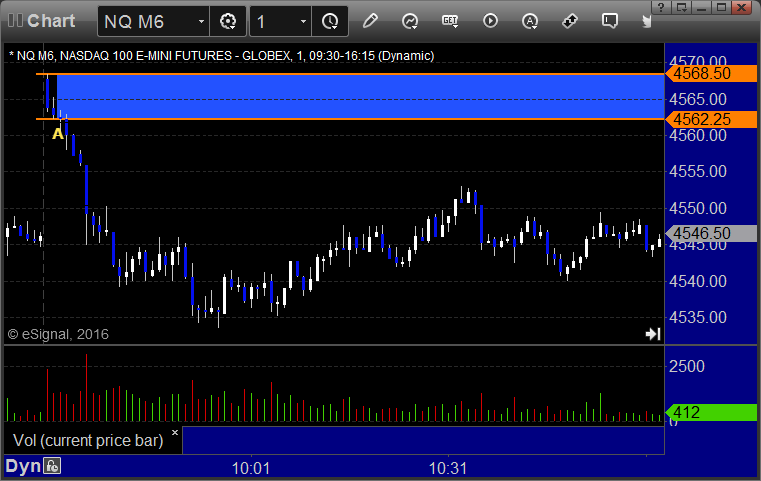Viewport: 761px width, 481px height.
Task: Click the Twitter bird icon
Action: coord(646,21)
